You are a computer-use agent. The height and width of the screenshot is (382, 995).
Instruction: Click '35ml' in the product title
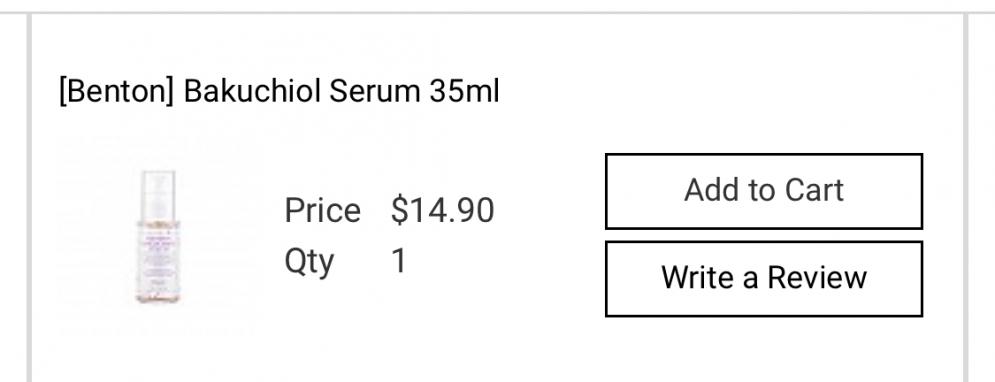pyautogui.click(x=465, y=92)
